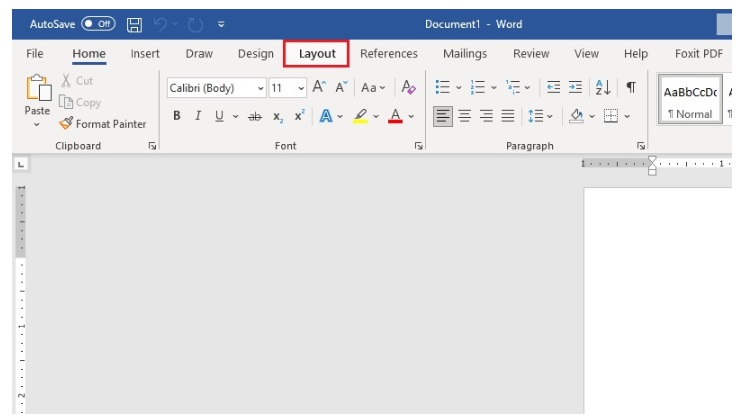Image resolution: width=756 pixels, height=420 pixels.
Task: Click the red Font Color button
Action: pos(394,116)
